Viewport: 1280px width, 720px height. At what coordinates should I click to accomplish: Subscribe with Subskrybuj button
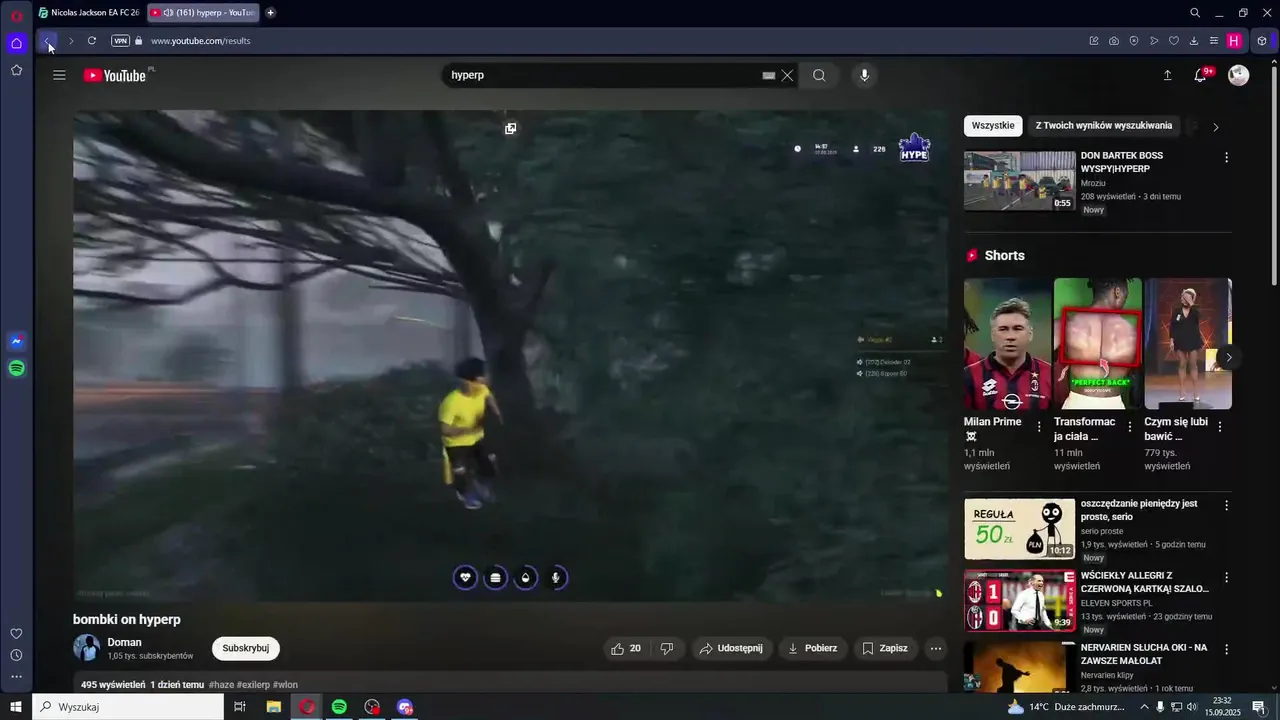tap(246, 648)
